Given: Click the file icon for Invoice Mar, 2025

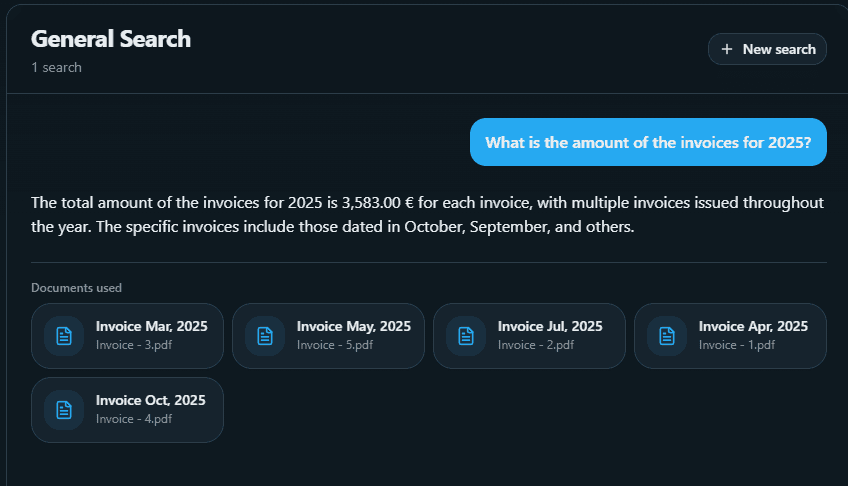Looking at the screenshot, I should click(64, 336).
